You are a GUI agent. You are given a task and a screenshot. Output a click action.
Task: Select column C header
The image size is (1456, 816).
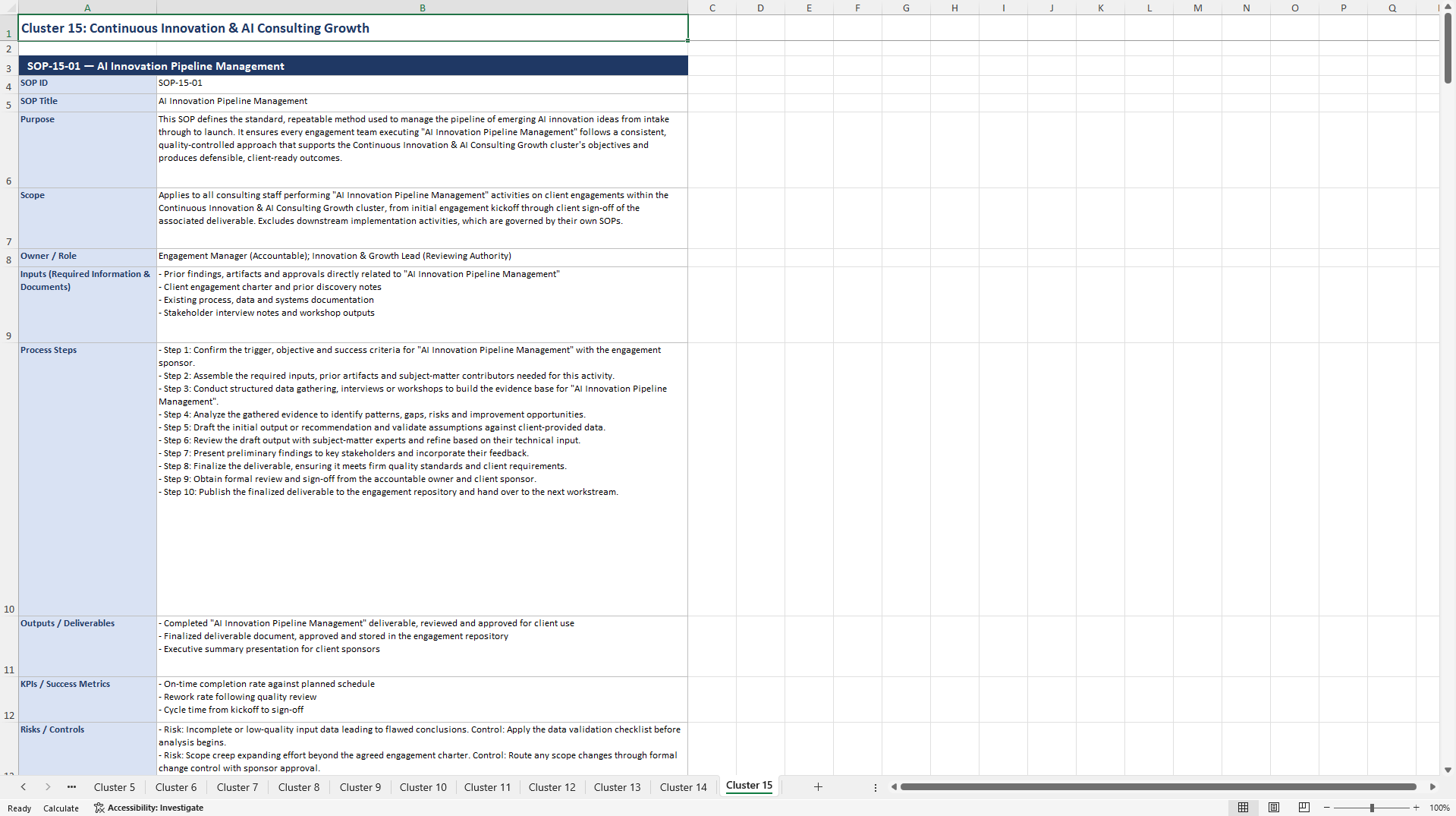pos(712,8)
